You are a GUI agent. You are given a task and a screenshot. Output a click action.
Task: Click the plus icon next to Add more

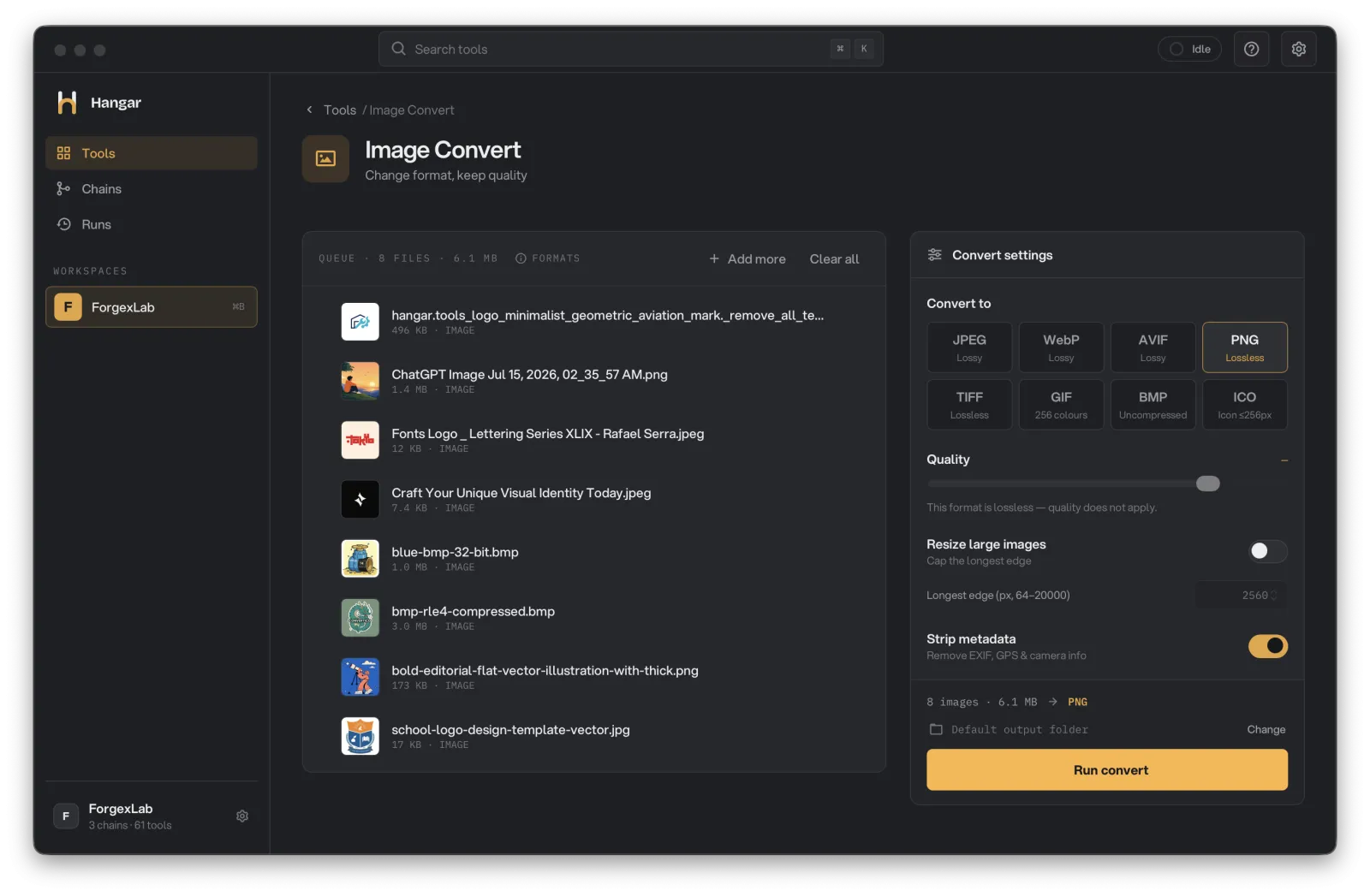pyautogui.click(x=714, y=258)
